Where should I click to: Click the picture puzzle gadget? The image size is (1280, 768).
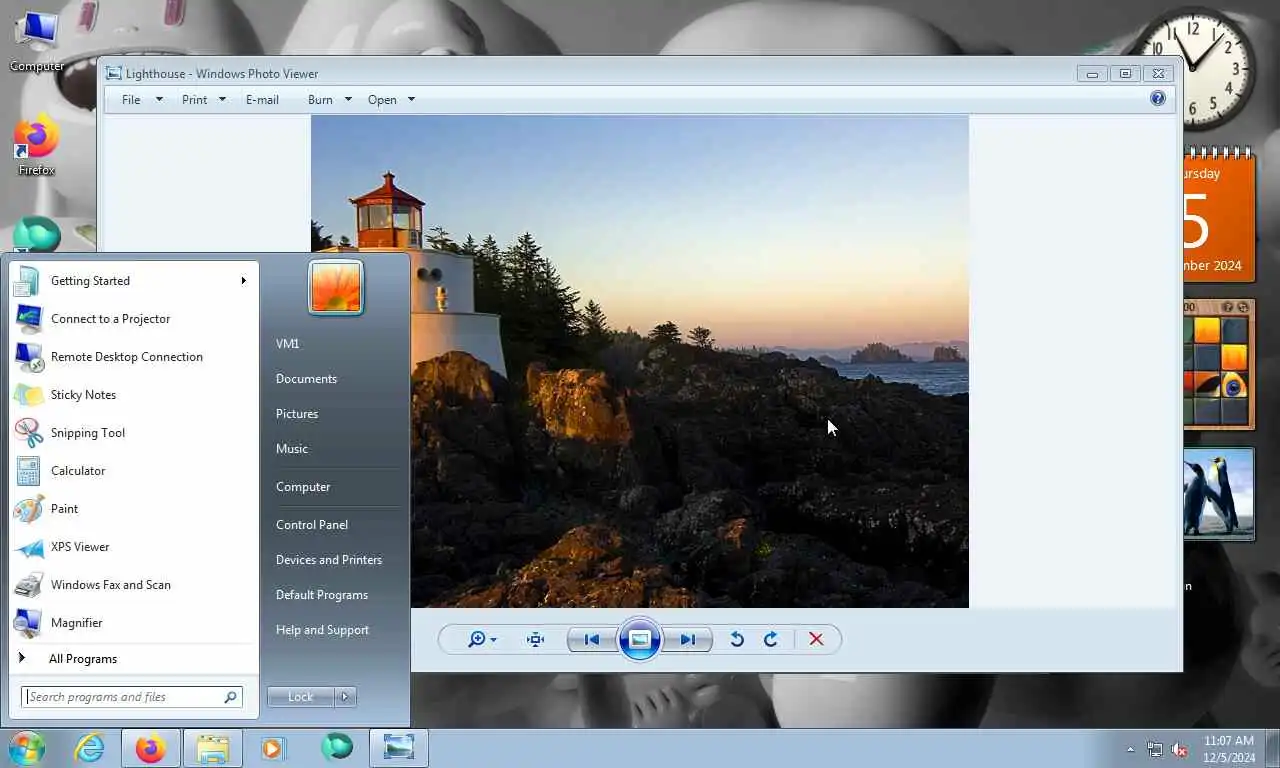point(1219,364)
